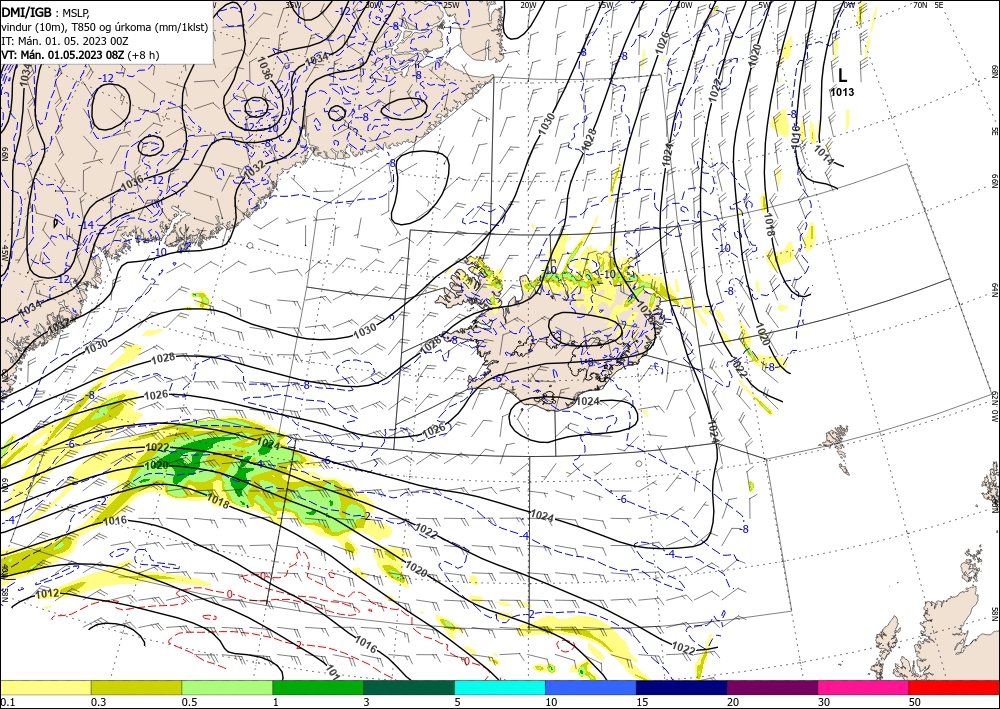Click the legend value '0.5'
The height and width of the screenshot is (709, 1000).
[189, 702]
